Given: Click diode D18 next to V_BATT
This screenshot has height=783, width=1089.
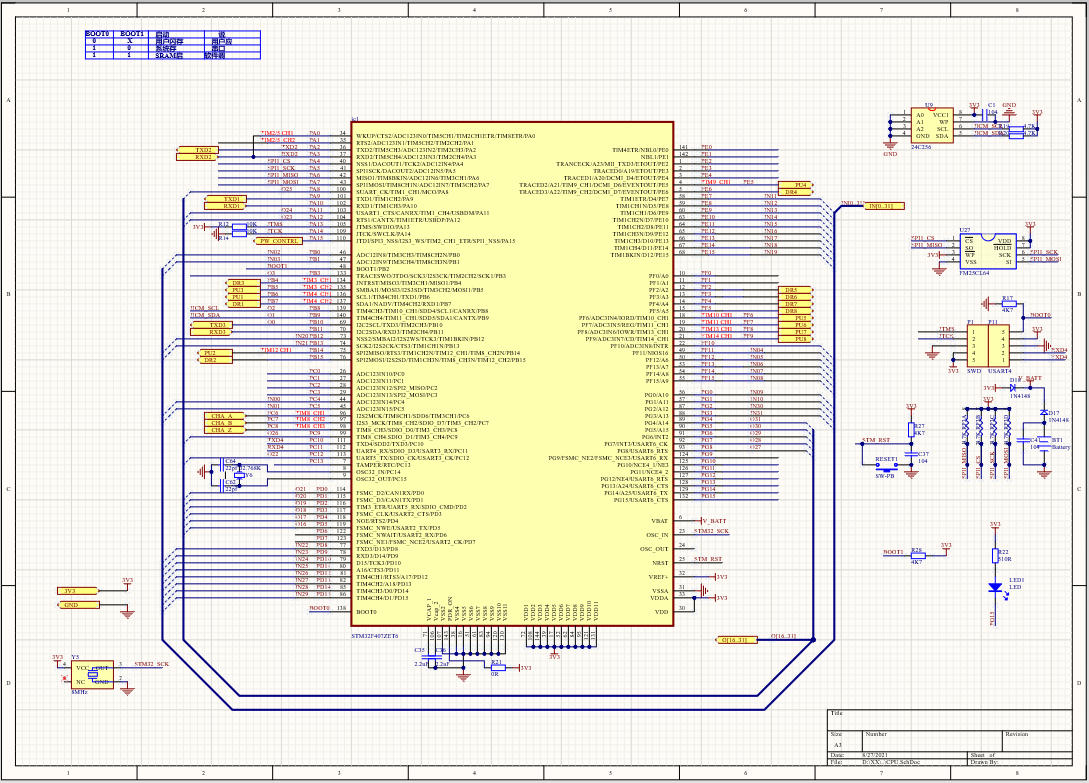Looking at the screenshot, I should (x=1013, y=388).
